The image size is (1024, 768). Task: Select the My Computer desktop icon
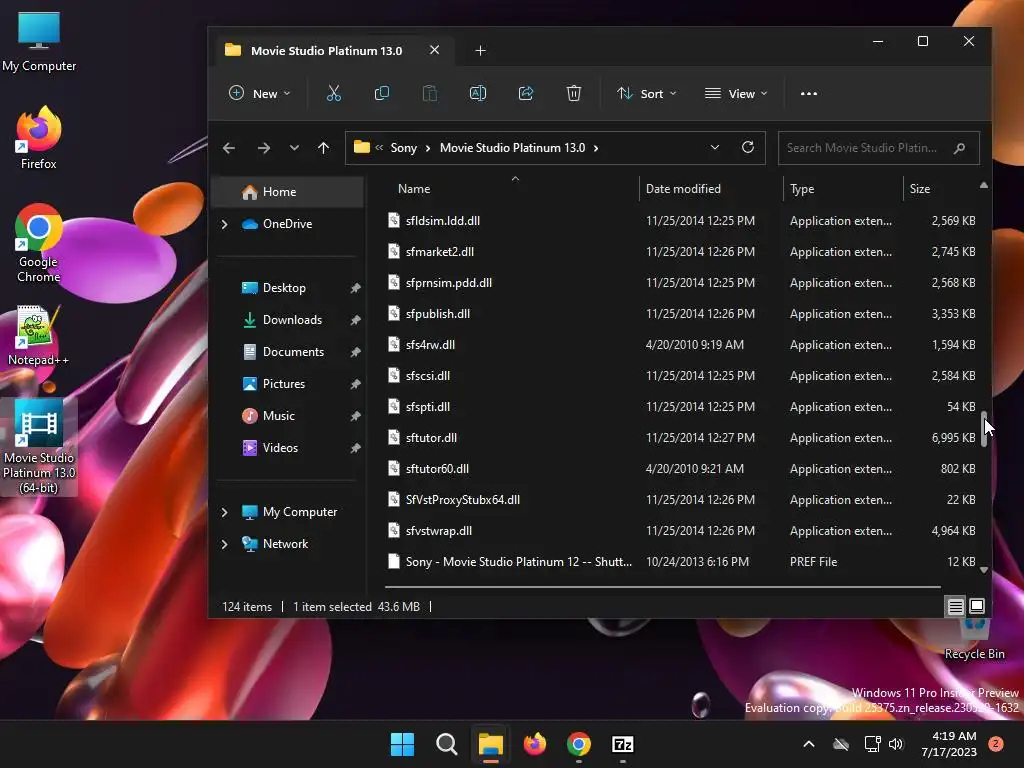tap(39, 42)
